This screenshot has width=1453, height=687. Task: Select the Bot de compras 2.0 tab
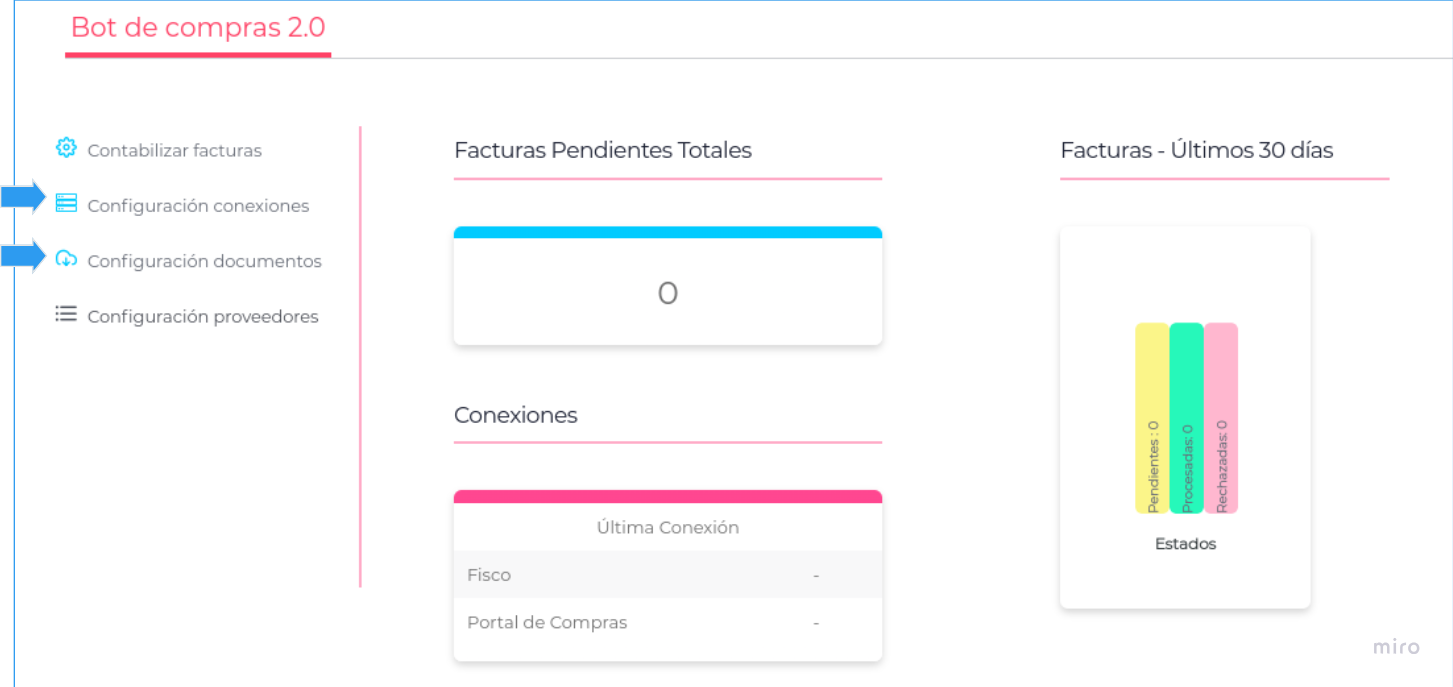pyautogui.click(x=198, y=28)
